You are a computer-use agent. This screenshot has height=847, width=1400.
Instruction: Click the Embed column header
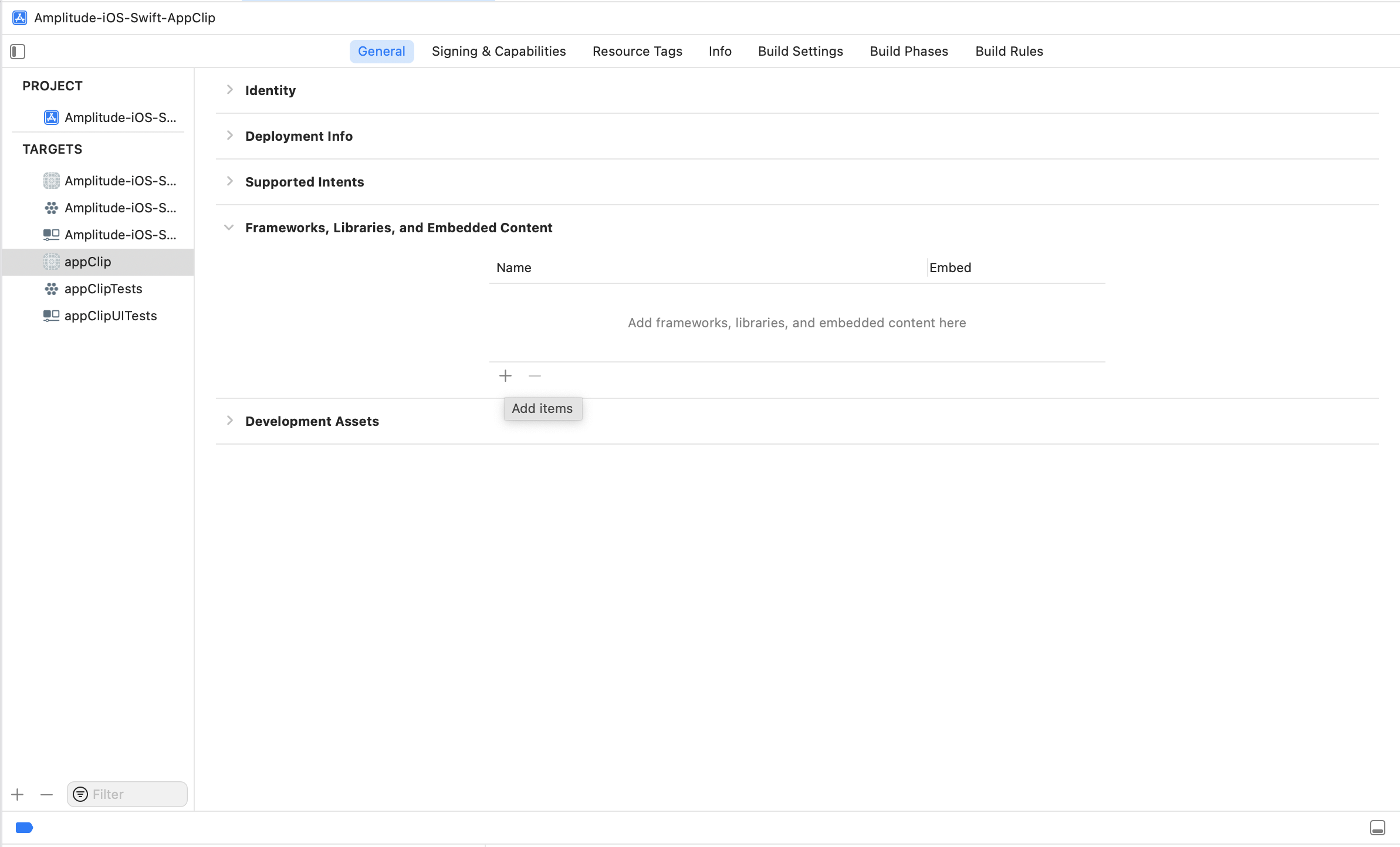point(951,267)
